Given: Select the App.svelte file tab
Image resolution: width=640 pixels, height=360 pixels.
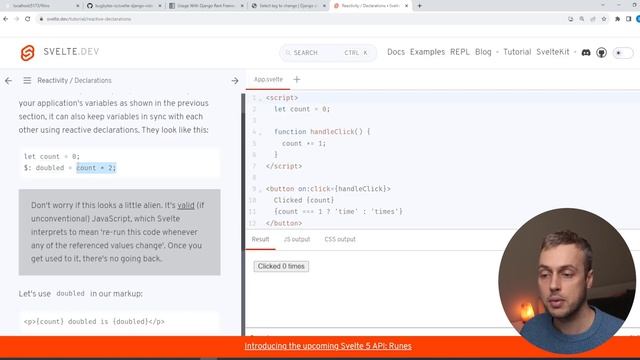Looking at the screenshot, I should click(268, 80).
